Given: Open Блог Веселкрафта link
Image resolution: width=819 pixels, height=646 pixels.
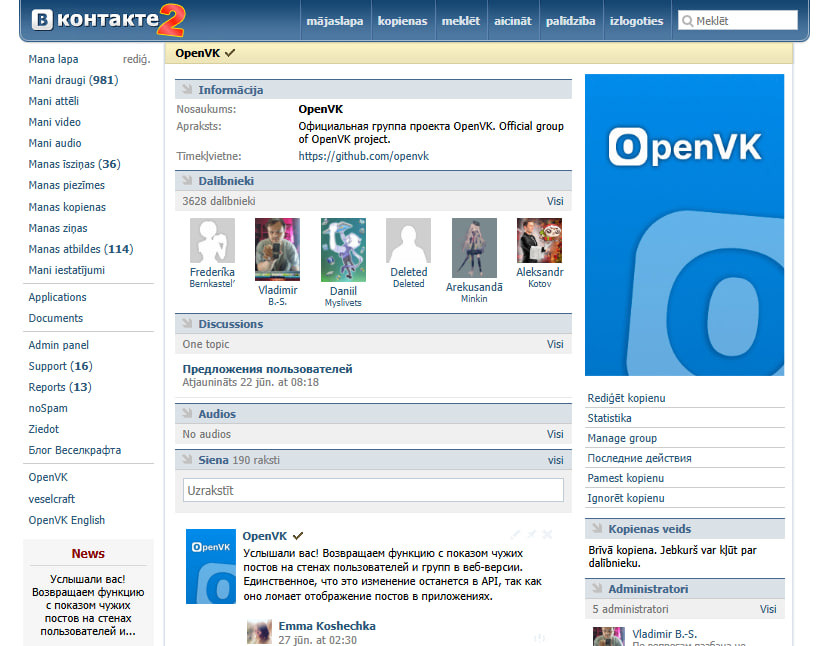Looking at the screenshot, I should click(75, 450).
